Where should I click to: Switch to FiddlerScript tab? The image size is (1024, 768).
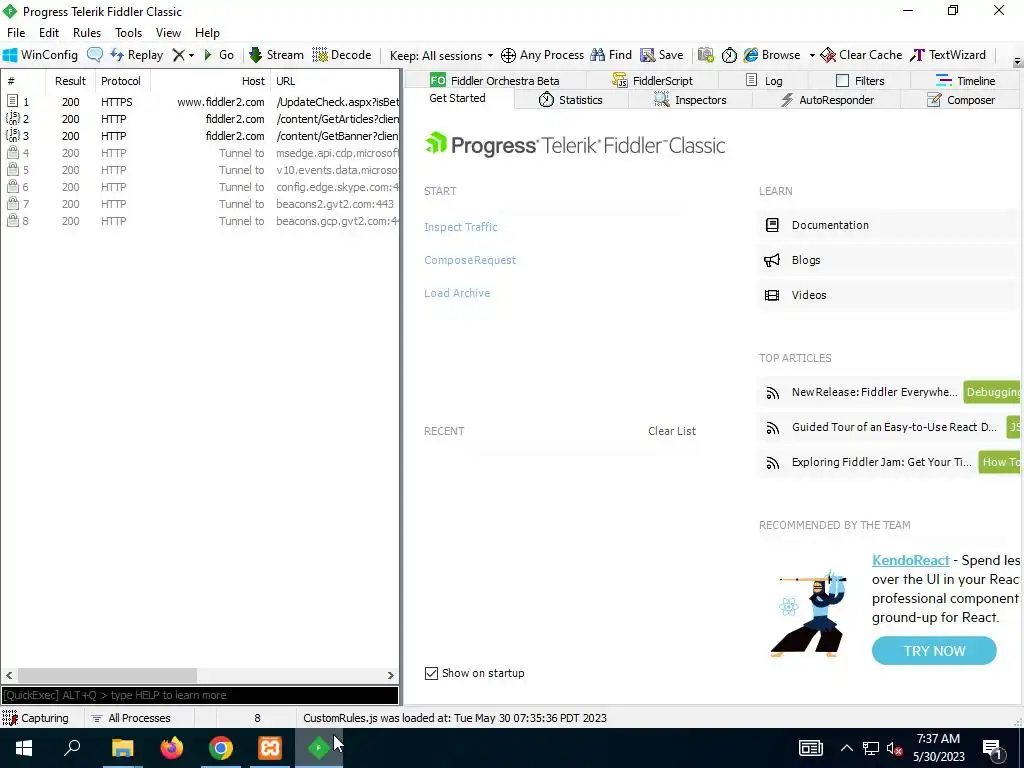pos(652,80)
